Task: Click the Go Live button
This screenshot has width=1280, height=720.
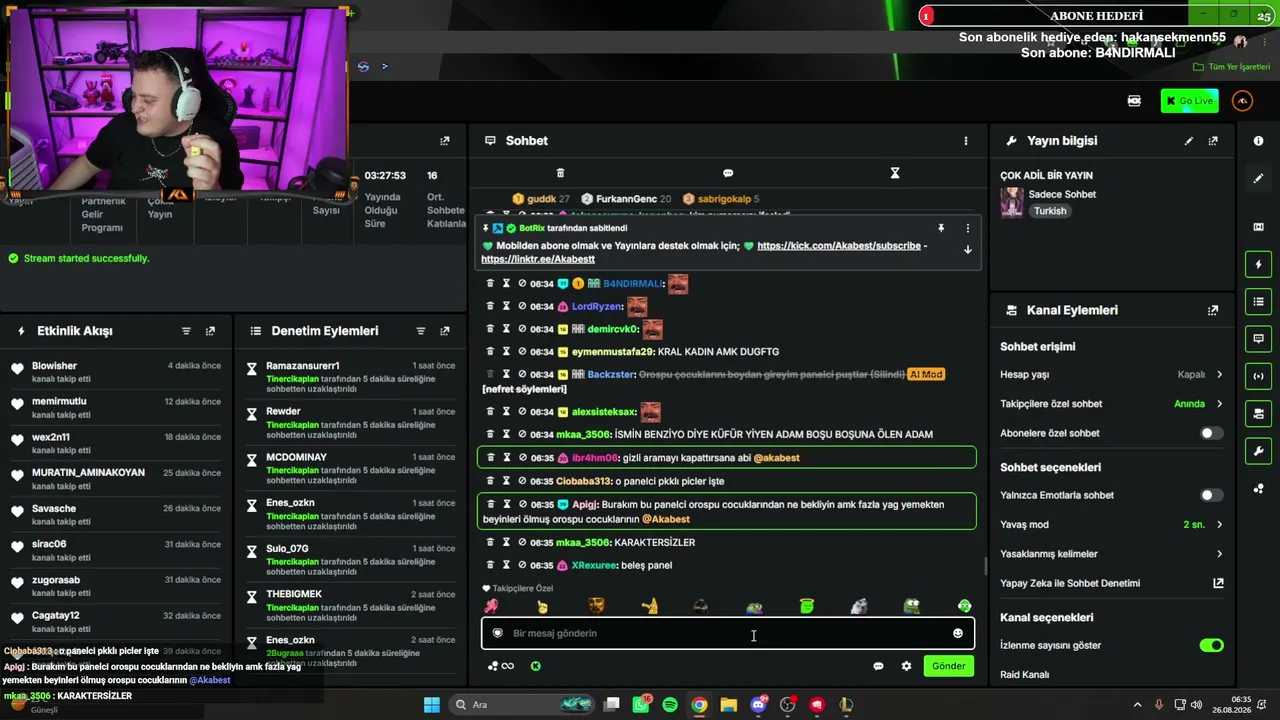Action: tap(1189, 101)
